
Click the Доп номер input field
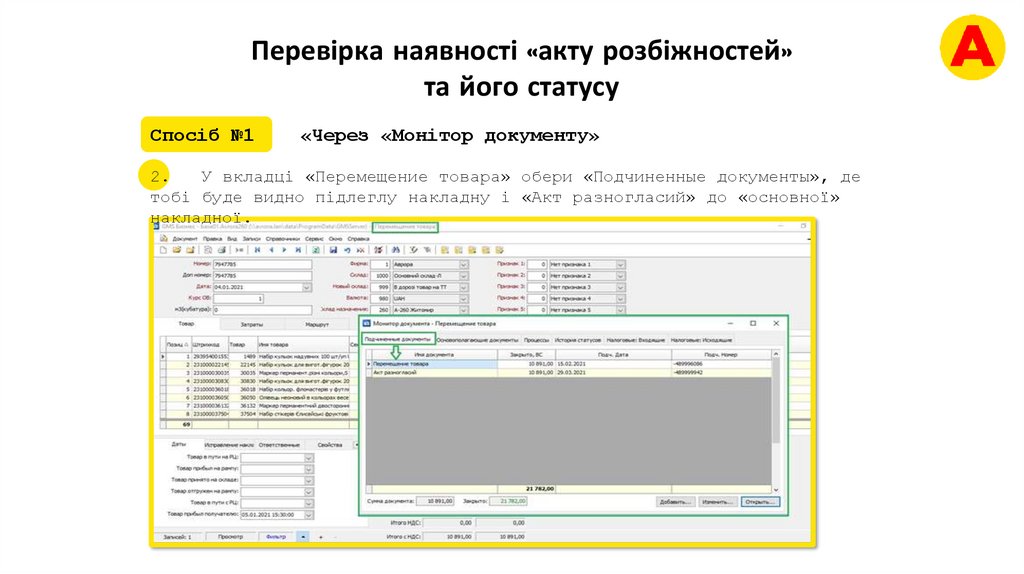click(262, 276)
